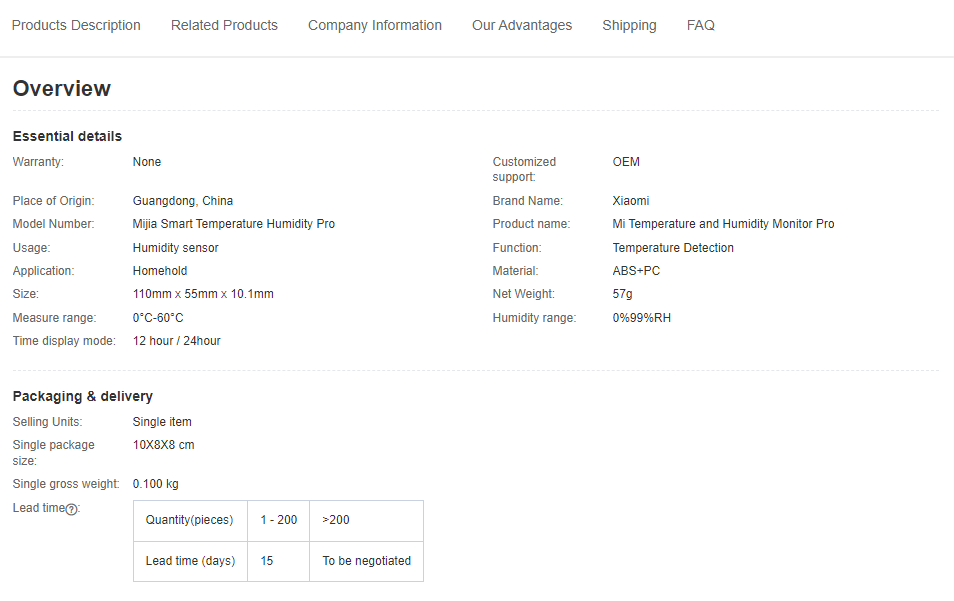Viewport: 954px width, 601px height.
Task: Click the Temperature Detection function value
Action: click(x=673, y=248)
